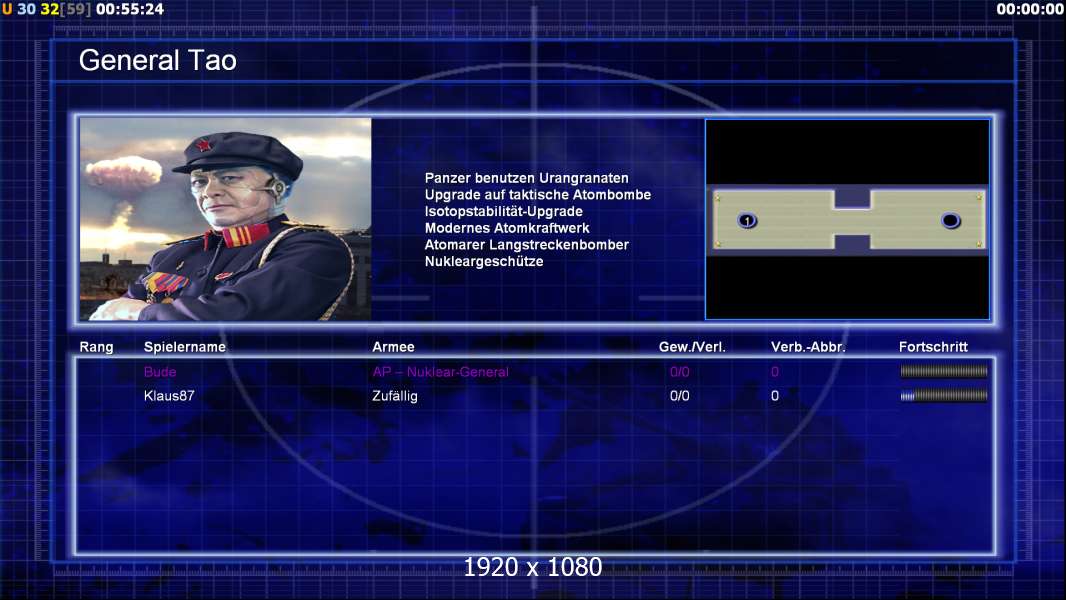Image resolution: width=1066 pixels, height=600 pixels.
Task: Click 'Zufällig' army entry
Action: [x=394, y=395]
